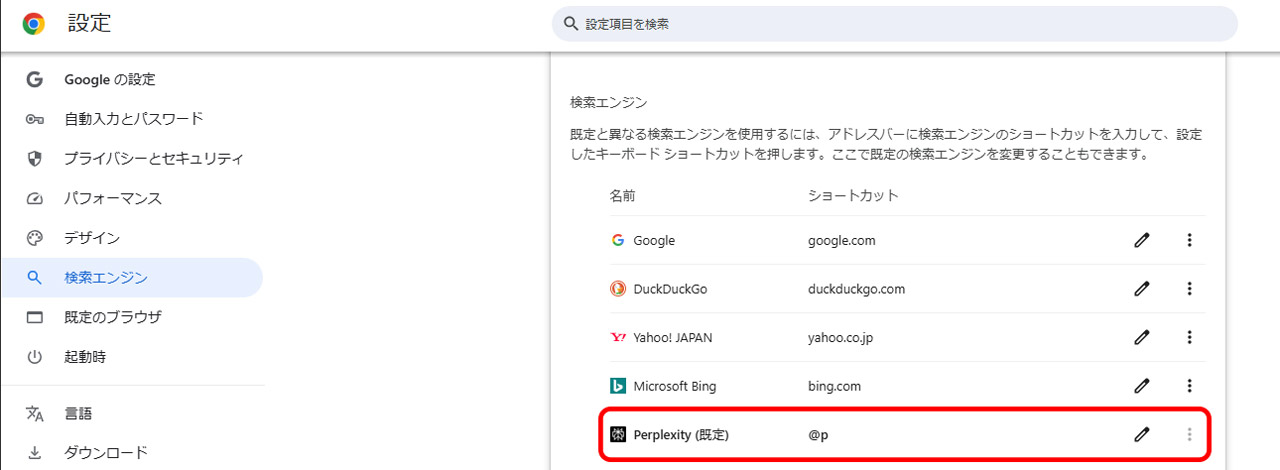Image resolution: width=1280 pixels, height=470 pixels.
Task: Open more options for Google row
Action: click(1189, 240)
